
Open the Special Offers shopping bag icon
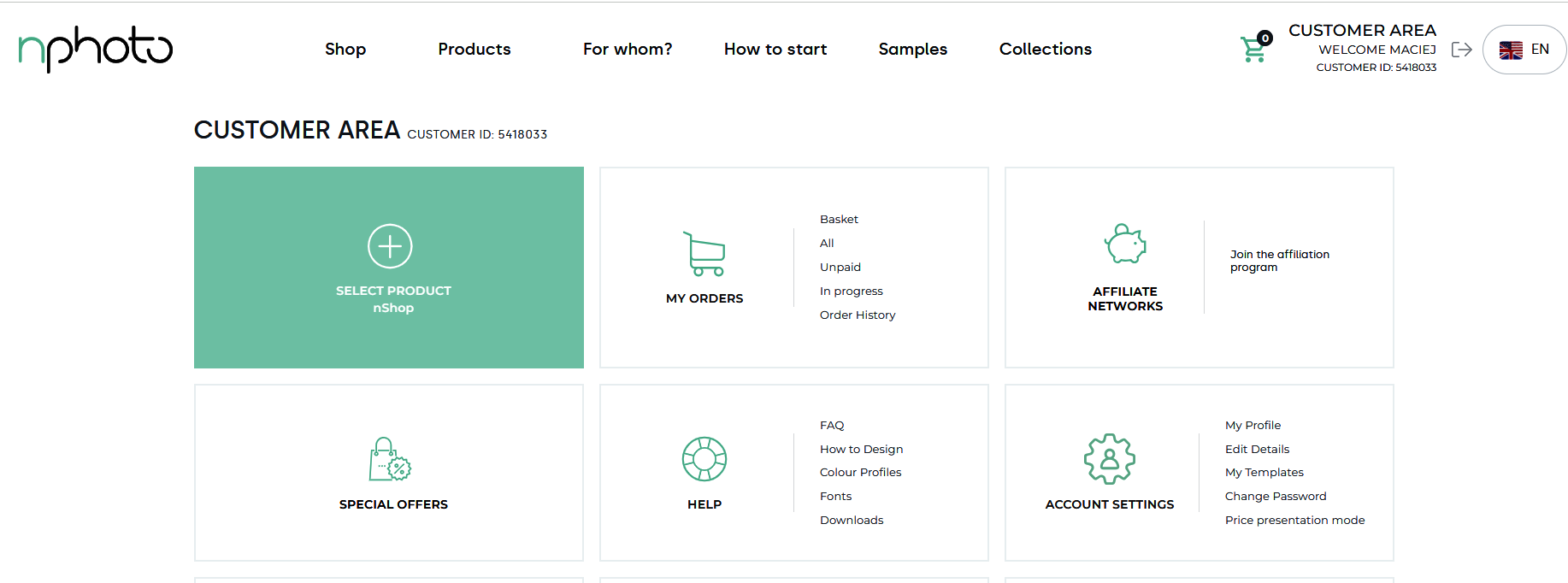click(x=390, y=460)
